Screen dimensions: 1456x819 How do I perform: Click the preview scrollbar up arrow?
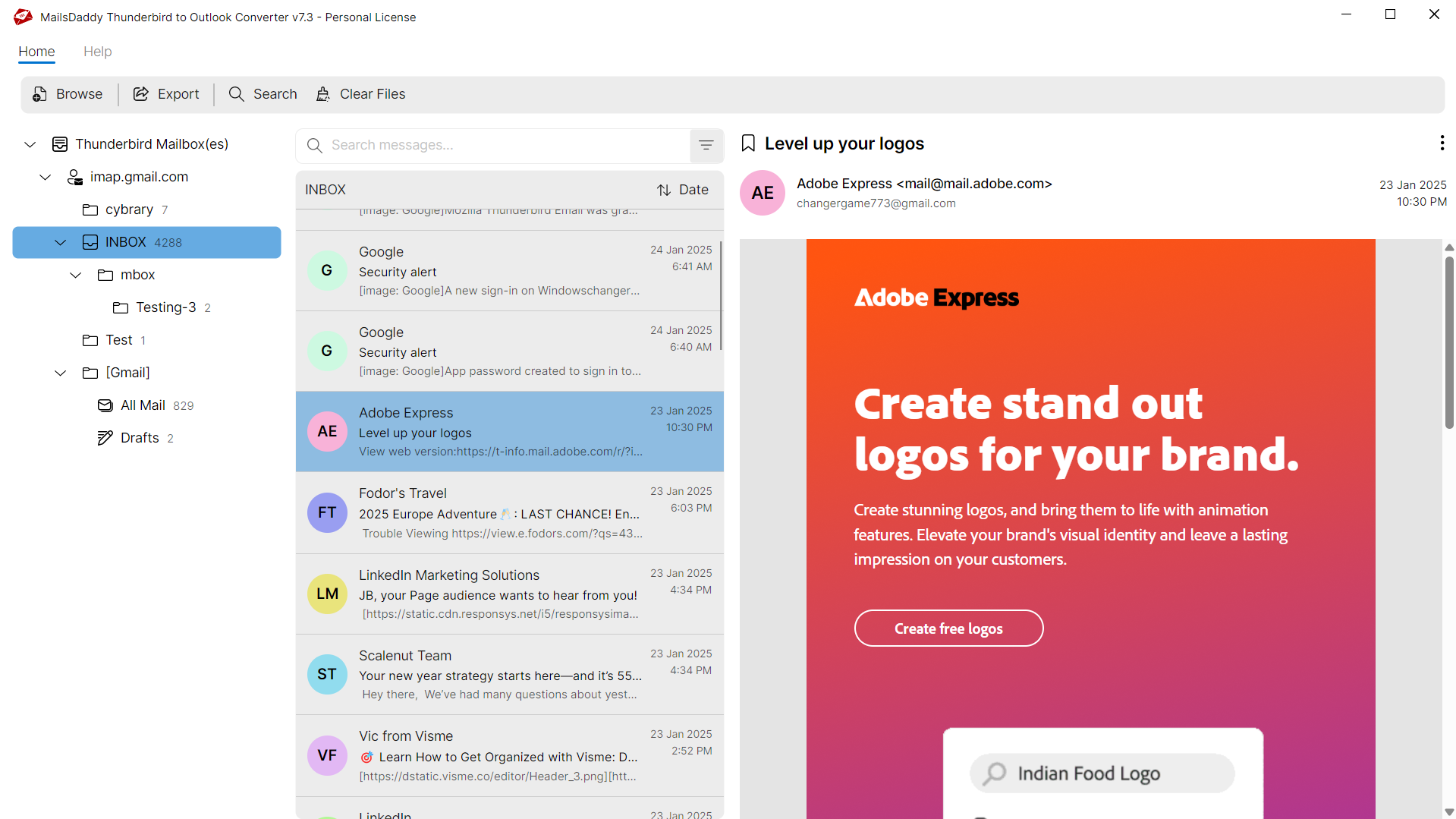click(1449, 247)
